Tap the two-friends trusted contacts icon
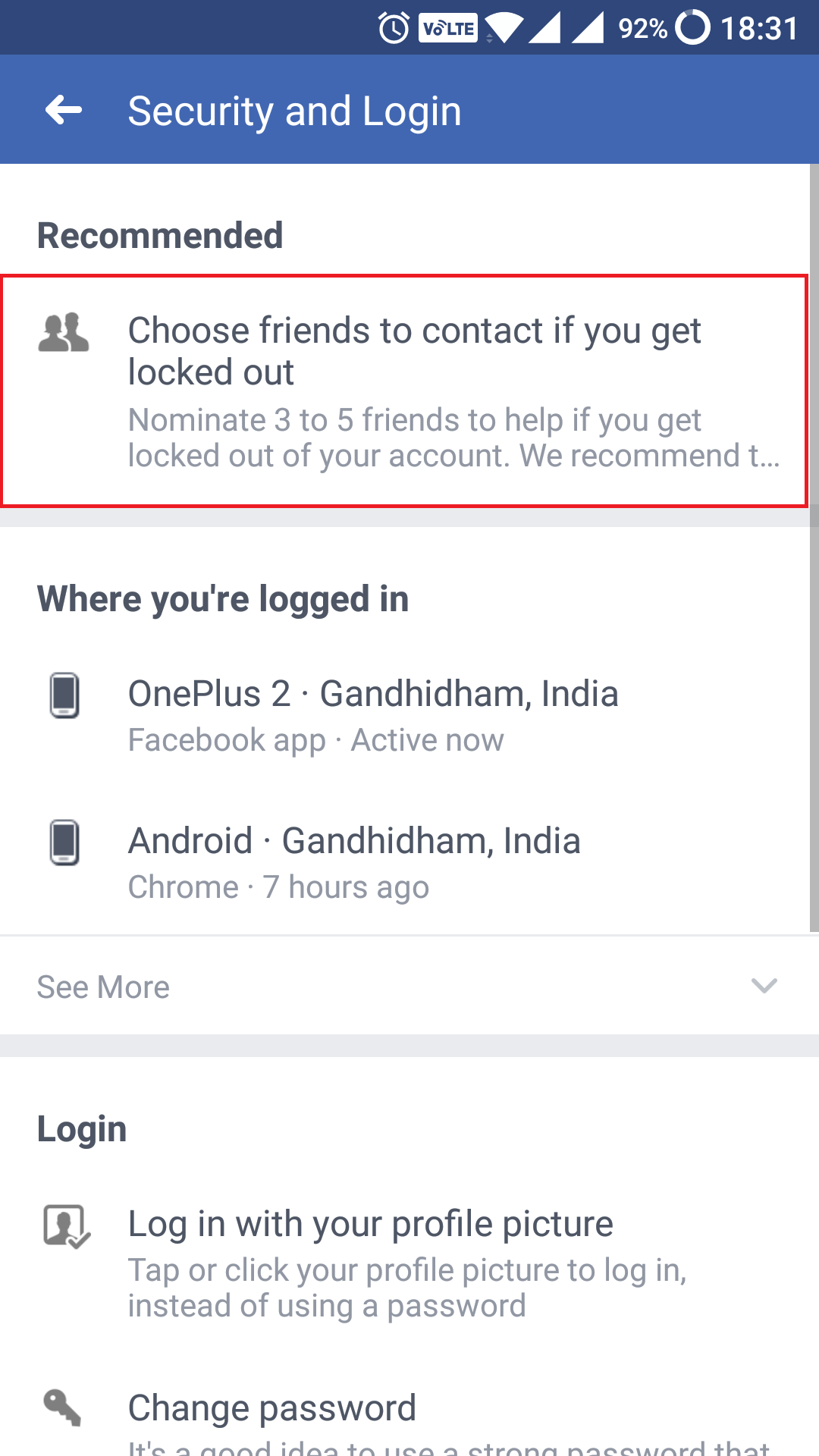This screenshot has height=1456, width=819. tap(64, 332)
